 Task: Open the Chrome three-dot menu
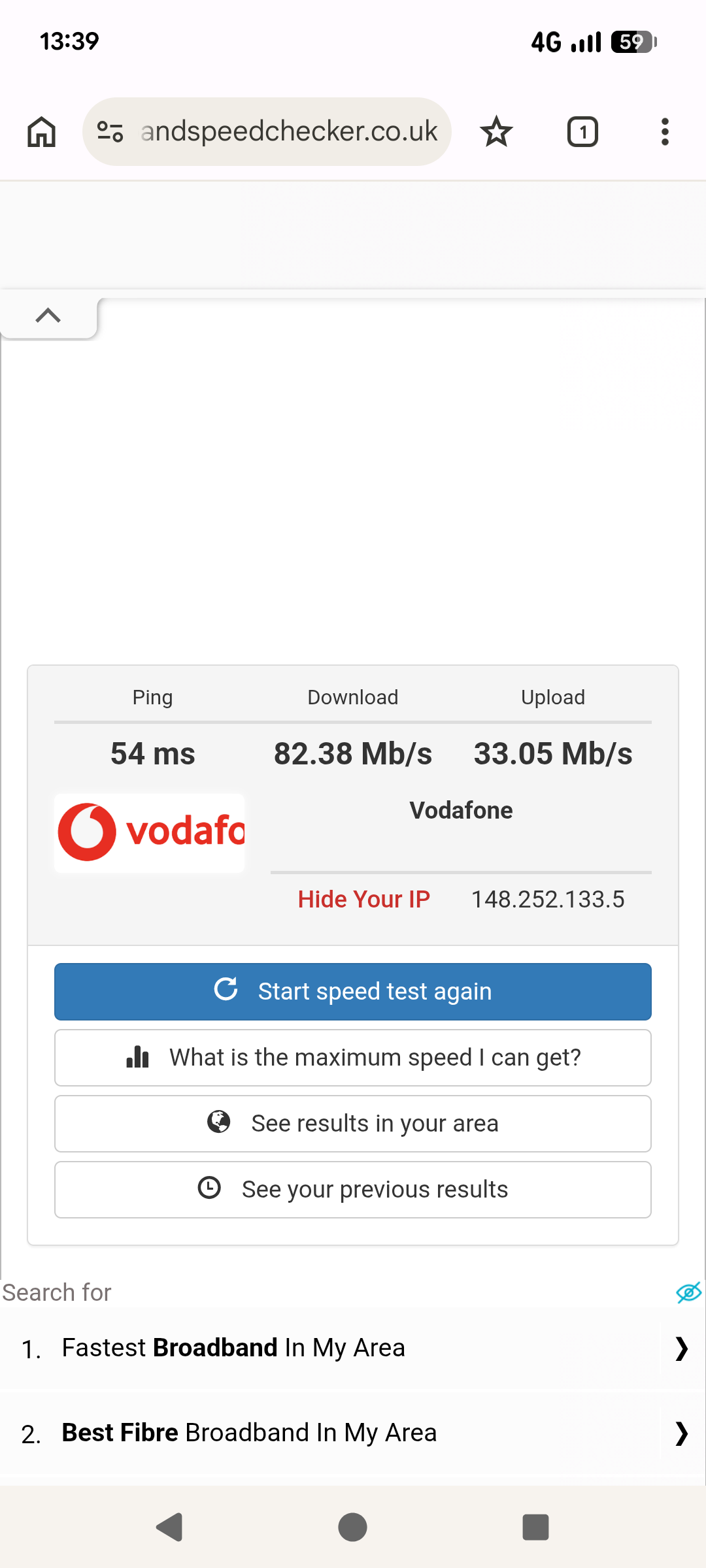[x=665, y=132]
